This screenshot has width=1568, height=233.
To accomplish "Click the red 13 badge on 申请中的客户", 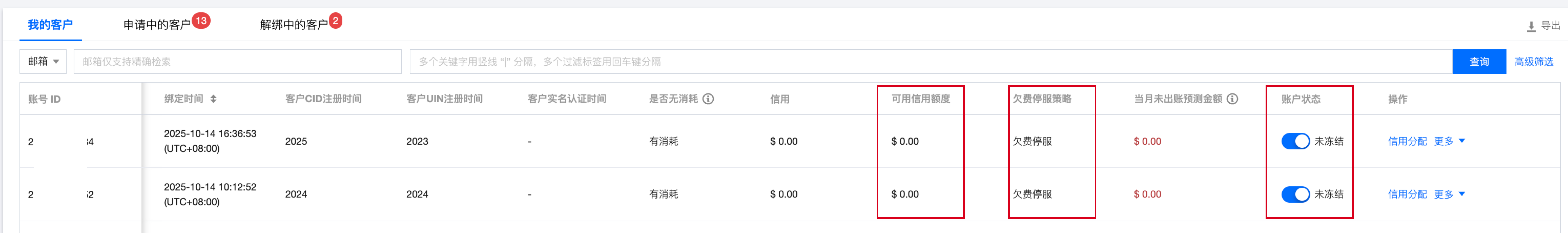I will [201, 21].
